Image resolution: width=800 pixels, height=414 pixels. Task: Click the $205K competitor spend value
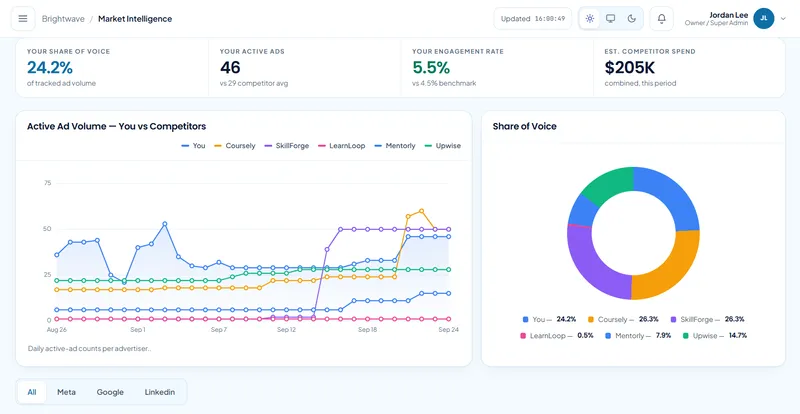pos(630,67)
